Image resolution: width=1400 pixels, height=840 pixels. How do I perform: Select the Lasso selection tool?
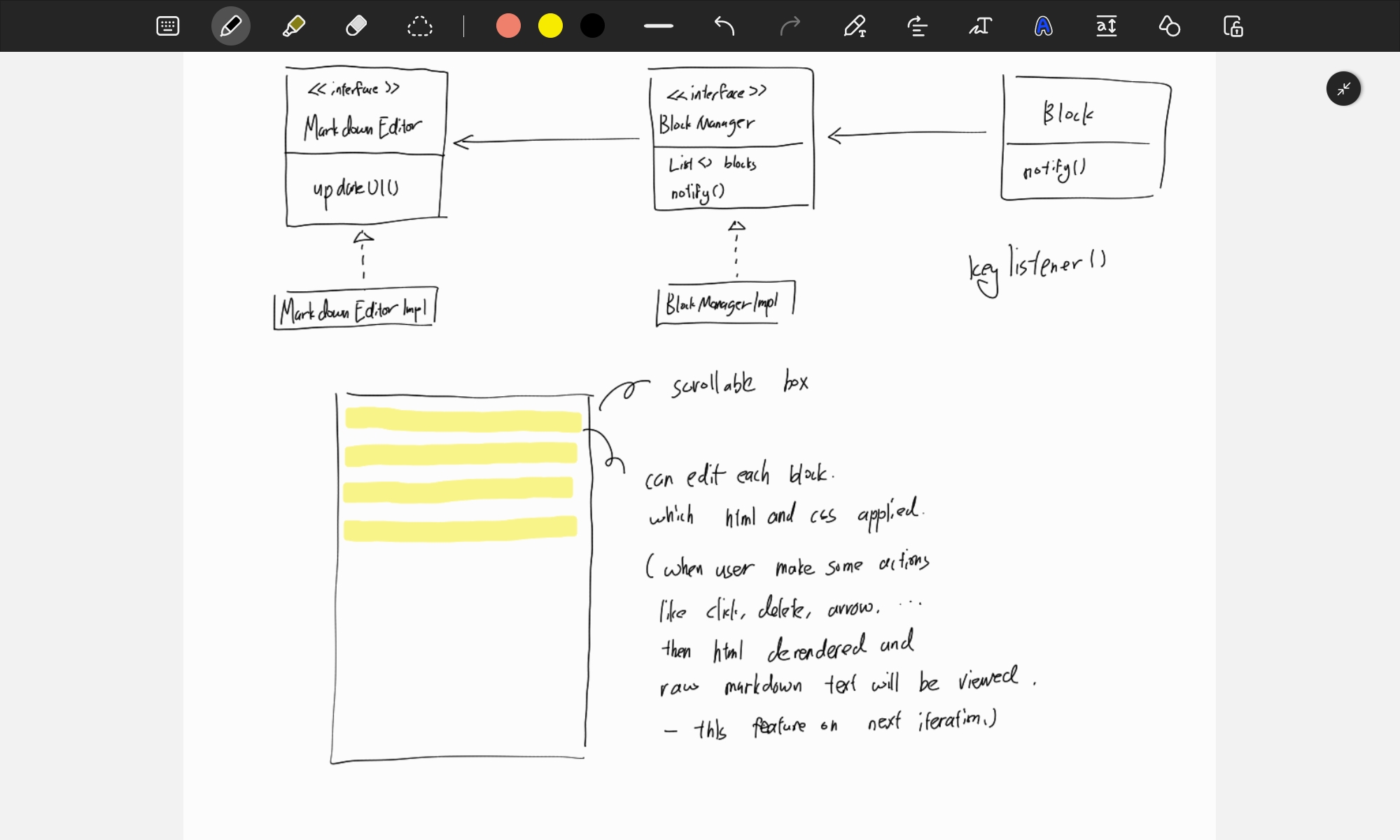tap(419, 27)
